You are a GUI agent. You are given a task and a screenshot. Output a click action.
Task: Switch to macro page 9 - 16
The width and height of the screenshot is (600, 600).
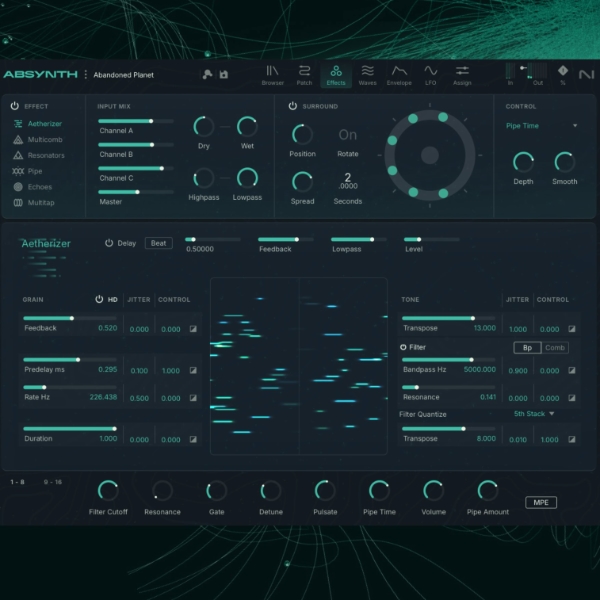53,482
